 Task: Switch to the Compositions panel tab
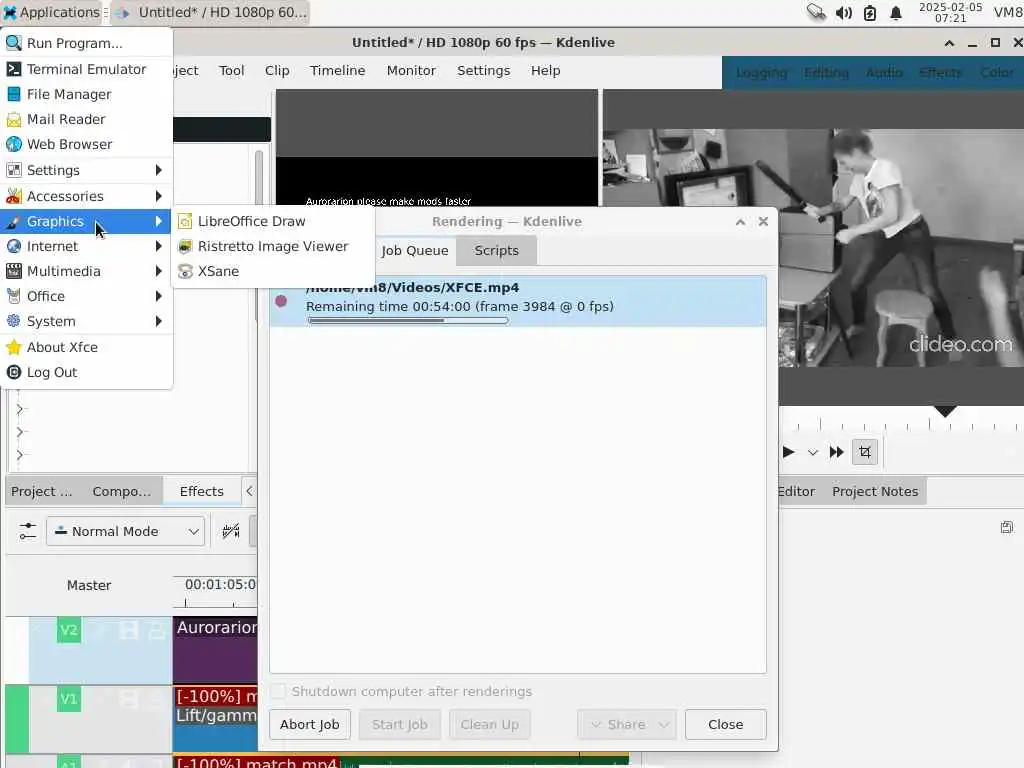point(121,491)
